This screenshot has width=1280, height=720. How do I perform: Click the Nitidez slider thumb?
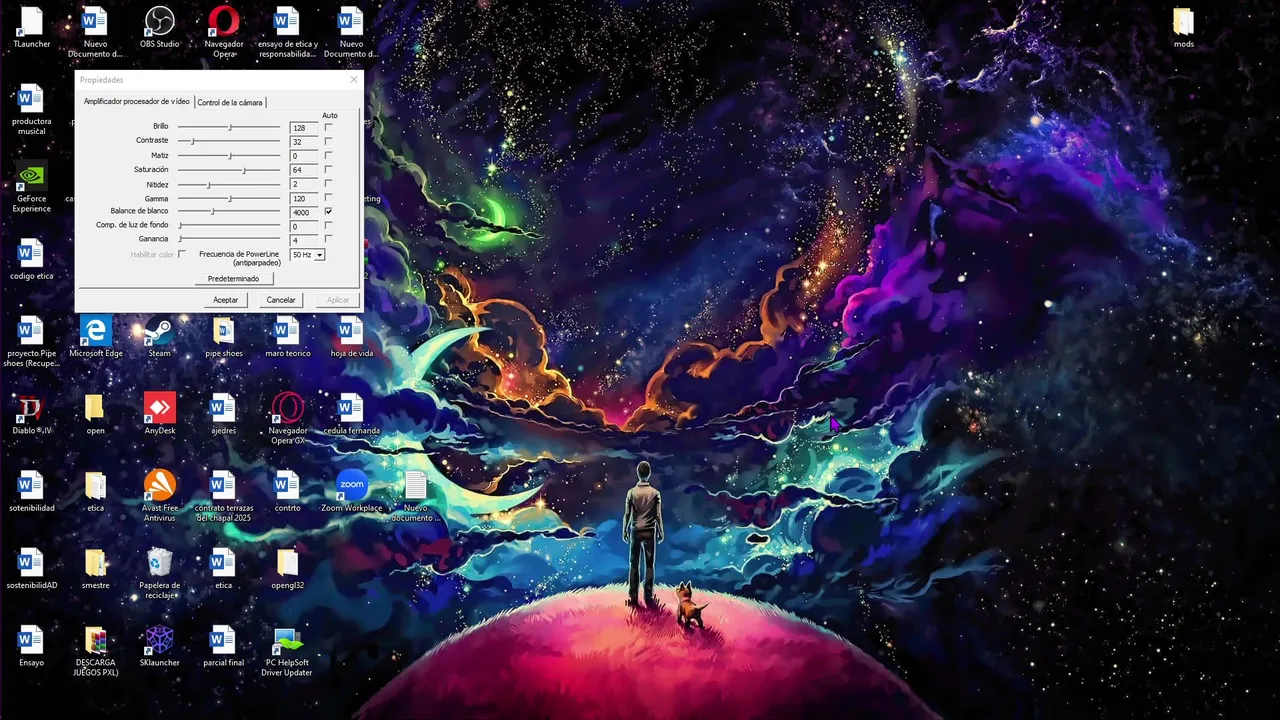(208, 184)
